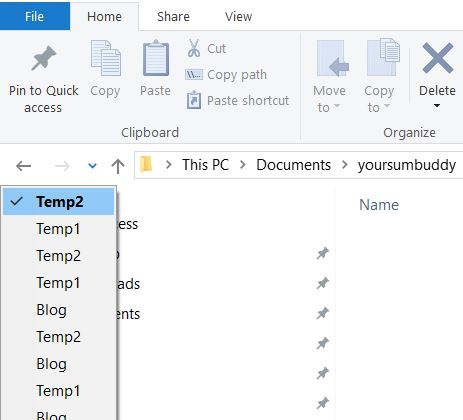The width and height of the screenshot is (463, 420).
Task: Click pin icon beside partially hidden Documents row
Action: pos(322,313)
